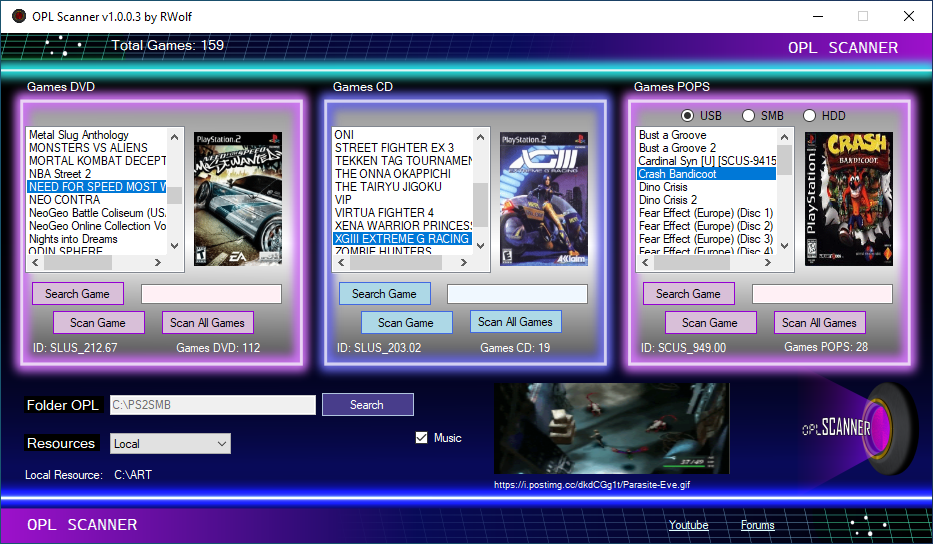Select NeoGeo Online Collection in DVD list
933x544 pixels.
[97, 226]
